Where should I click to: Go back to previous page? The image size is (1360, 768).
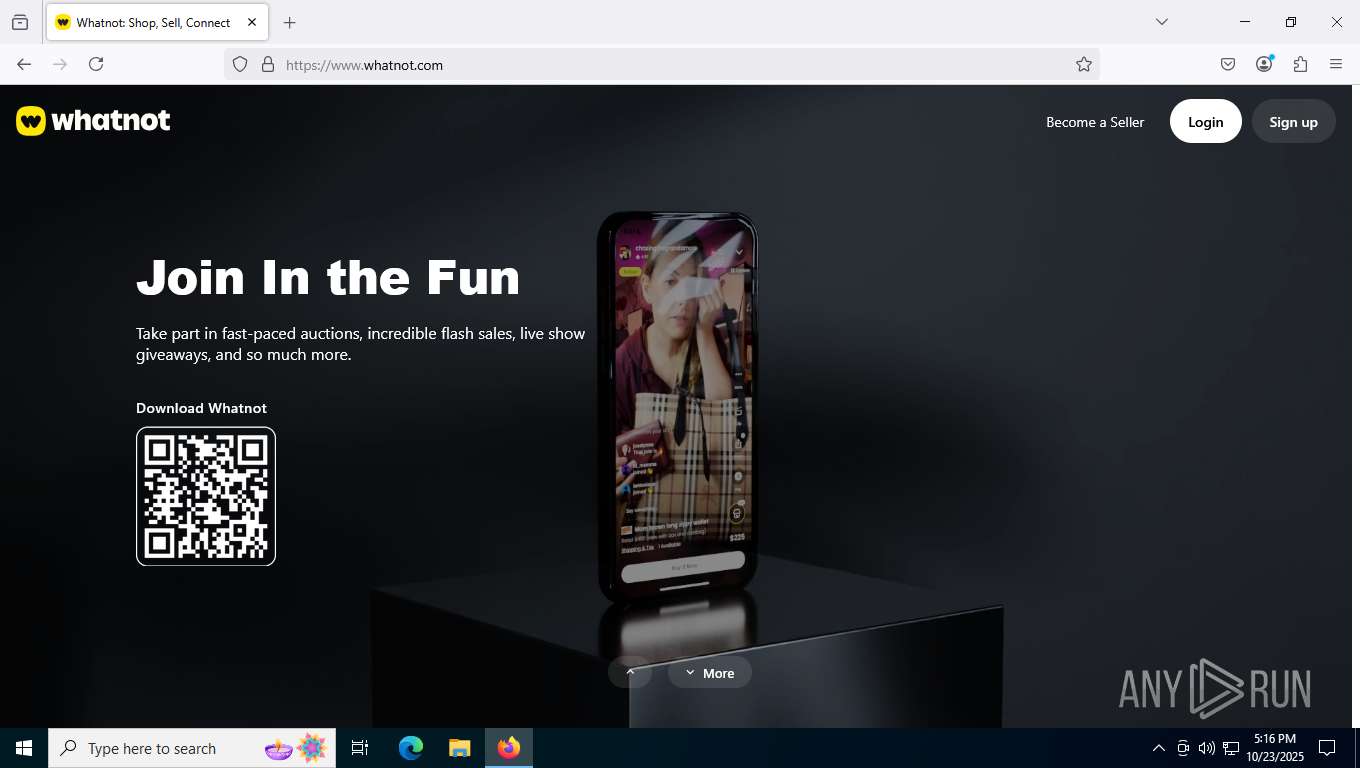point(24,64)
